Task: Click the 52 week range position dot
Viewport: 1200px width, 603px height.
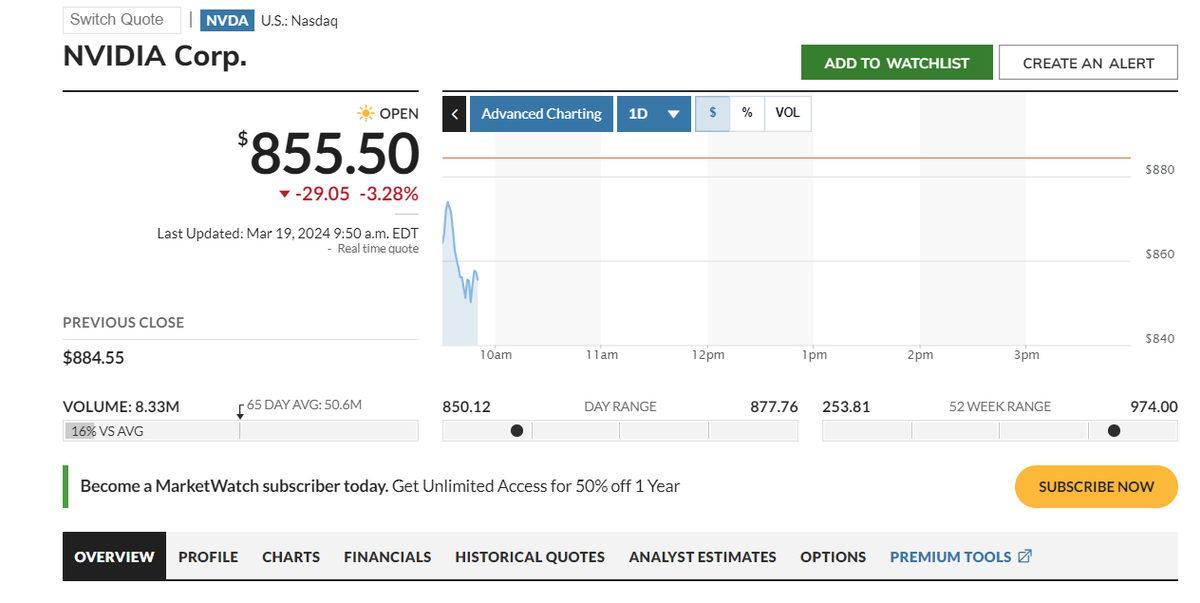Action: 1114,431
